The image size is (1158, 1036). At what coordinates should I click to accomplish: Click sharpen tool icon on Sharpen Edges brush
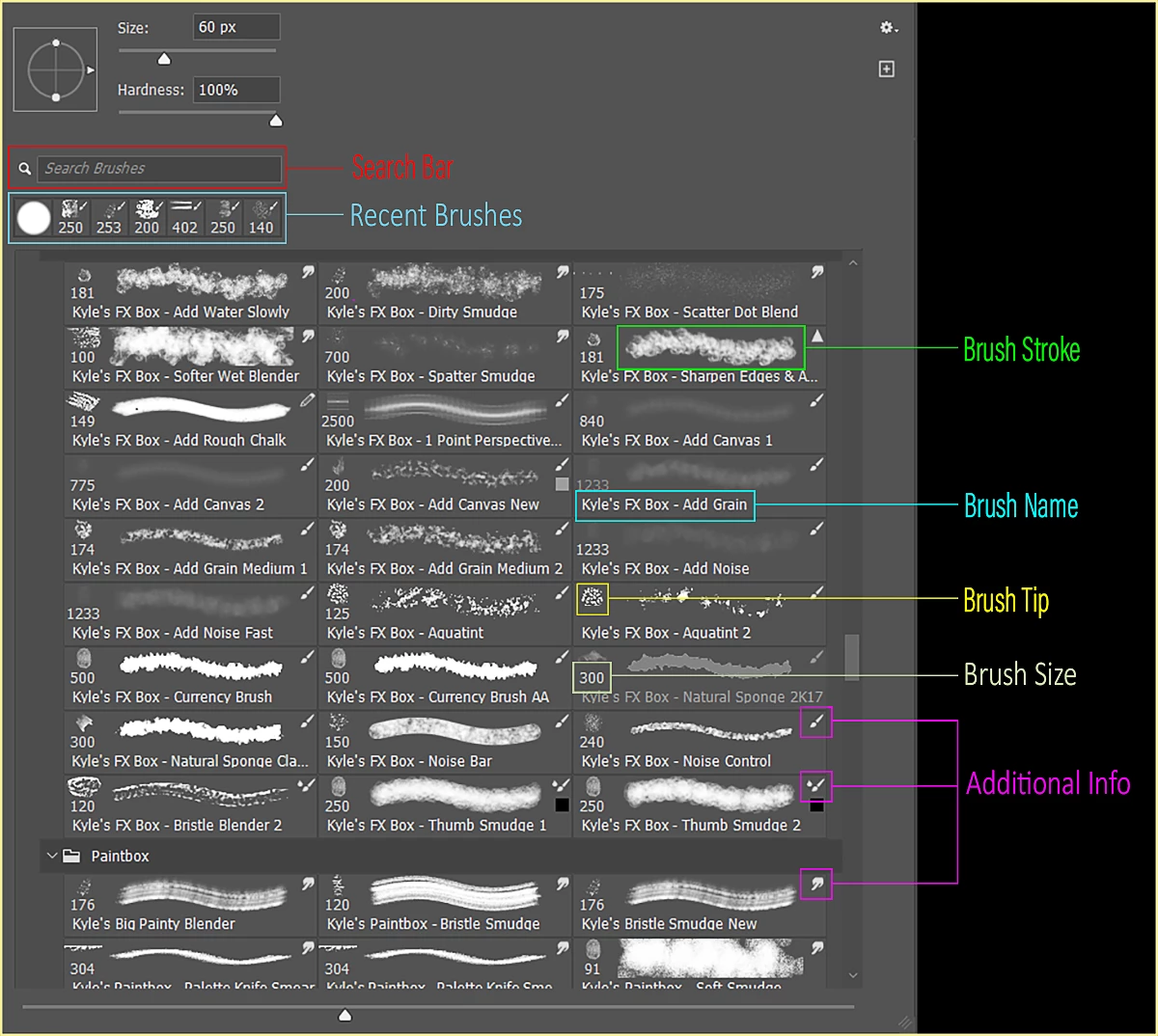pyautogui.click(x=817, y=336)
